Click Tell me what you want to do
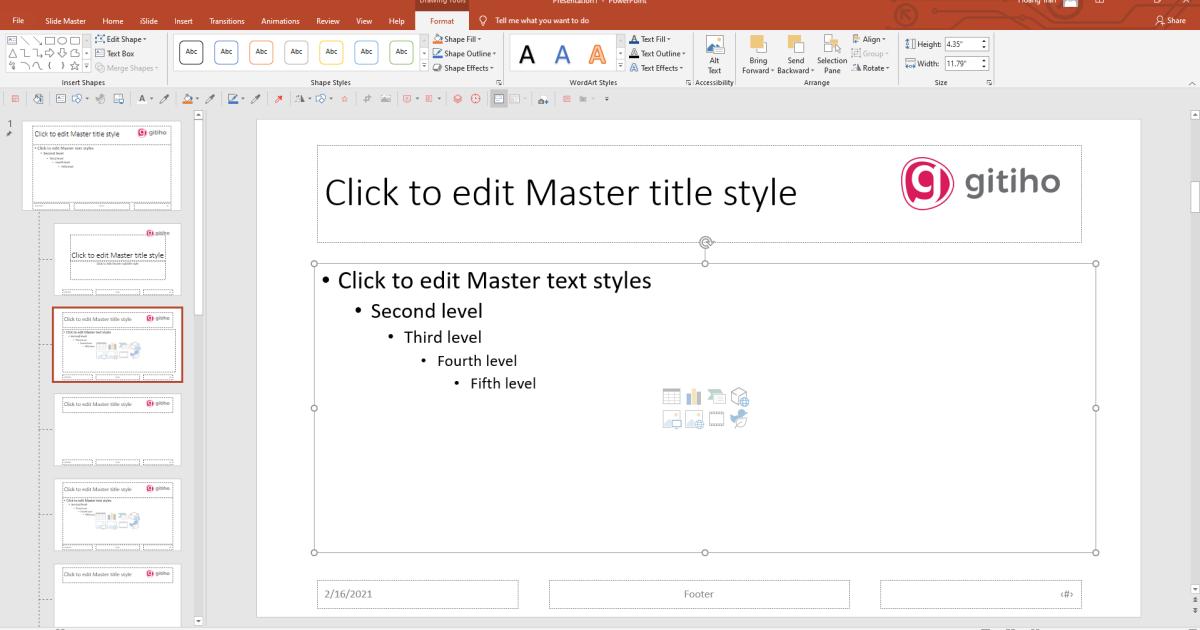The image size is (1200, 630). point(540,19)
